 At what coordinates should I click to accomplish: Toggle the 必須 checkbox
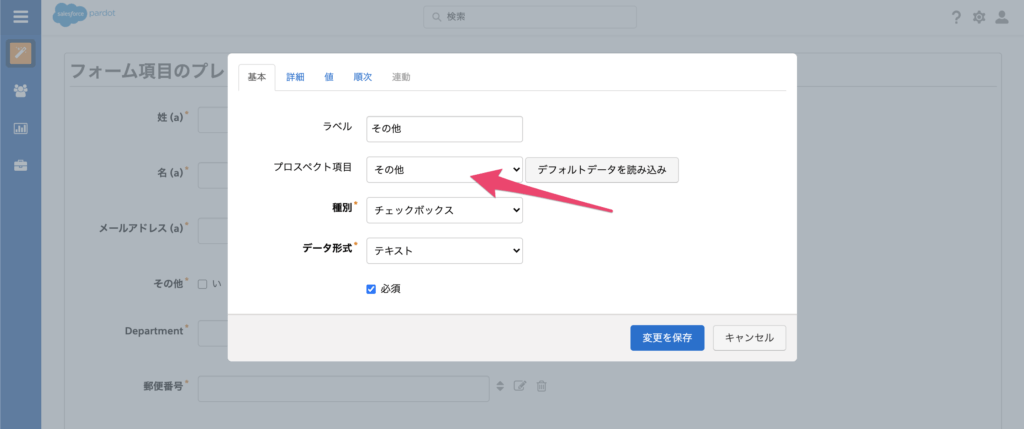(x=371, y=289)
